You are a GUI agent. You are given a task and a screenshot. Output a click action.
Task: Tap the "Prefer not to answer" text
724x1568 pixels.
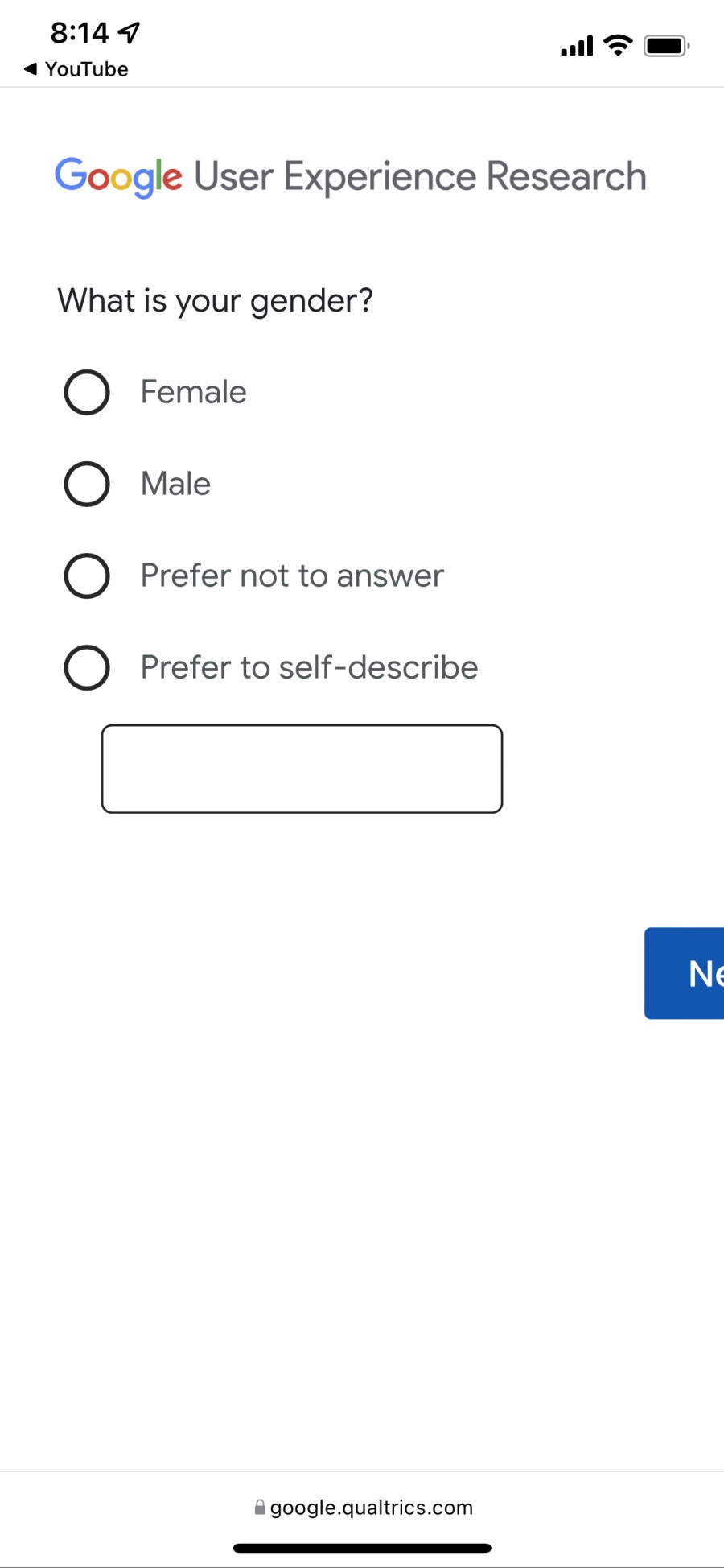coord(292,576)
